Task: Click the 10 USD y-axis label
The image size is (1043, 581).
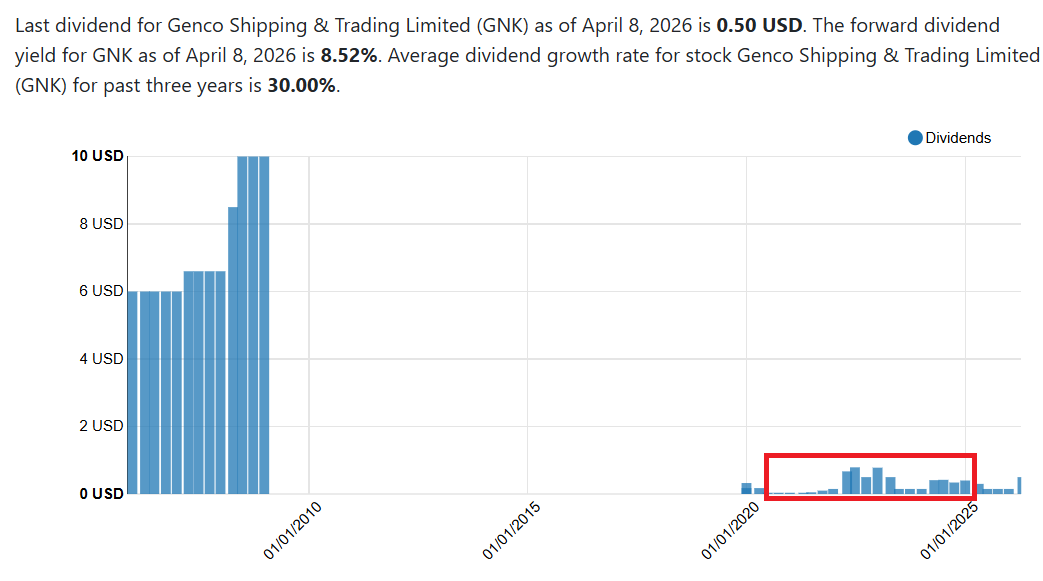Action: point(97,156)
